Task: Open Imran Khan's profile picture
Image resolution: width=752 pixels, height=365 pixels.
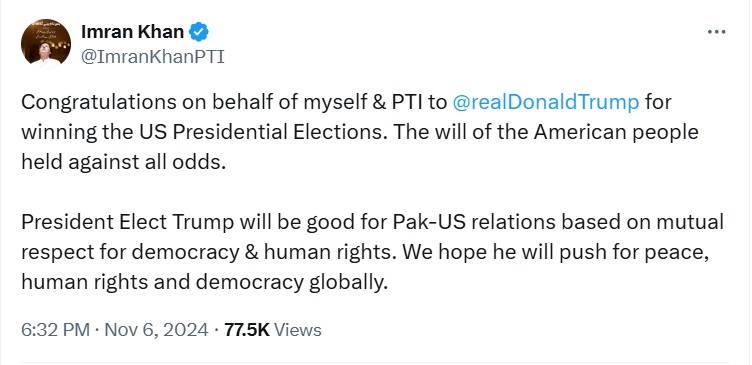Action: (x=46, y=43)
